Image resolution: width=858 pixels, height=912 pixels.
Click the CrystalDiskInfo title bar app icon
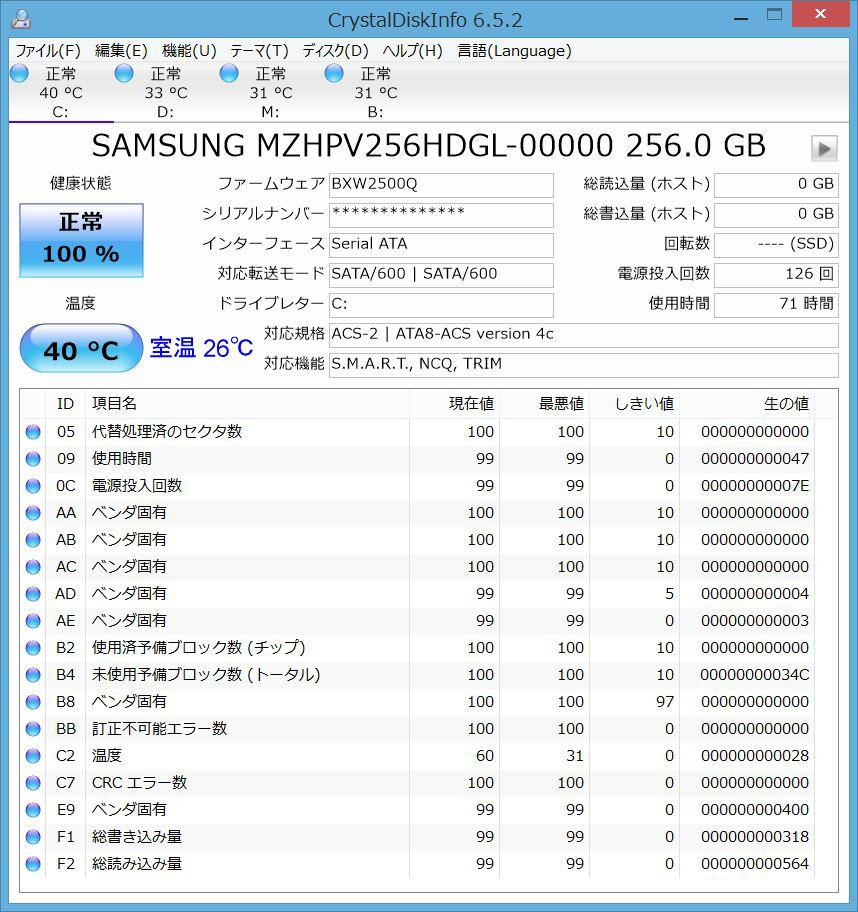(x=21, y=19)
